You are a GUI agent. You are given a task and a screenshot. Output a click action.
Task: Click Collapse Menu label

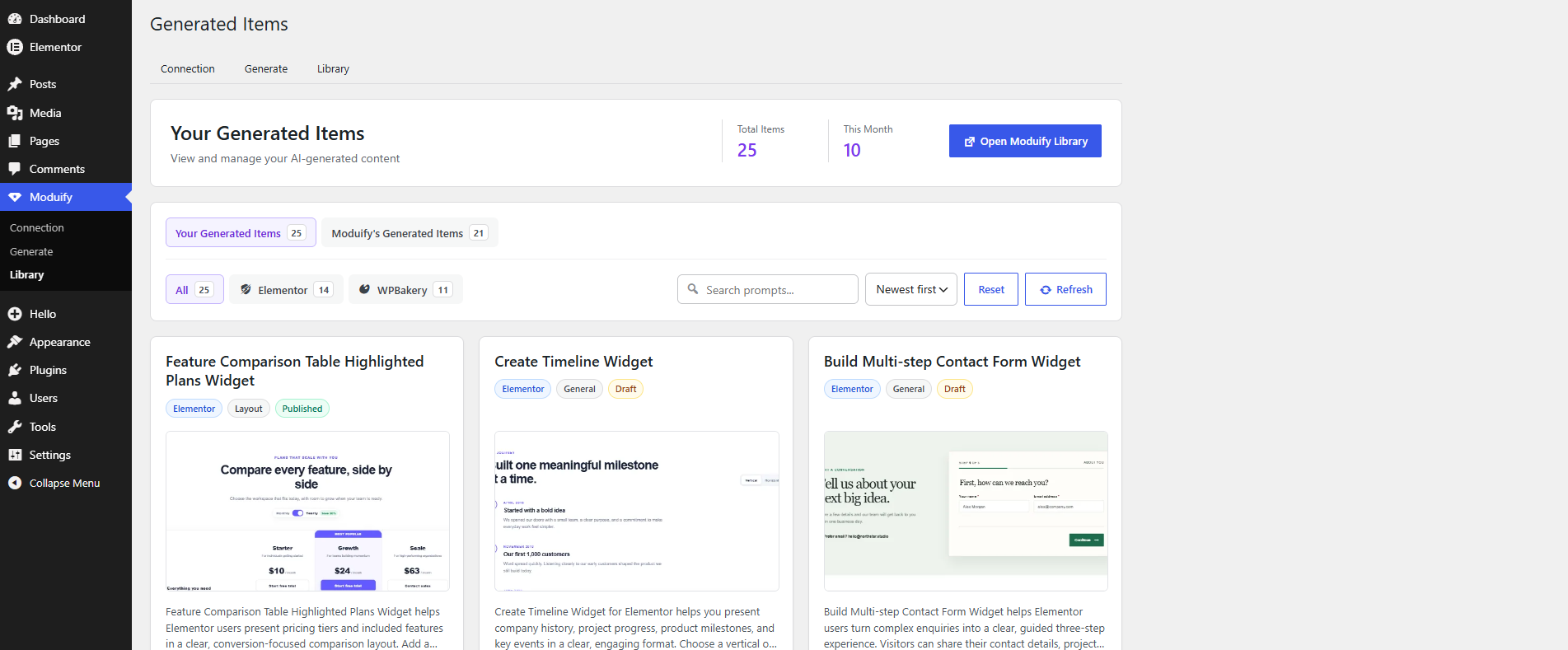pyautogui.click(x=64, y=483)
